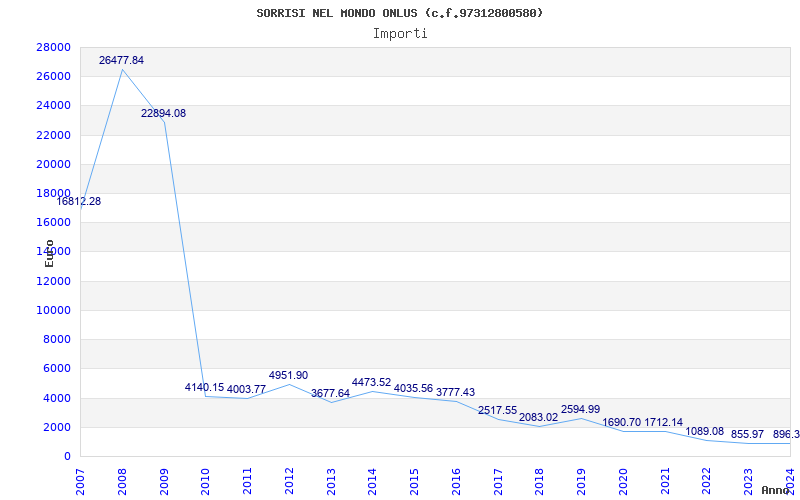The width and height of the screenshot is (800, 500).
Task: Click the y-axis value 4000
Action: tap(56, 398)
